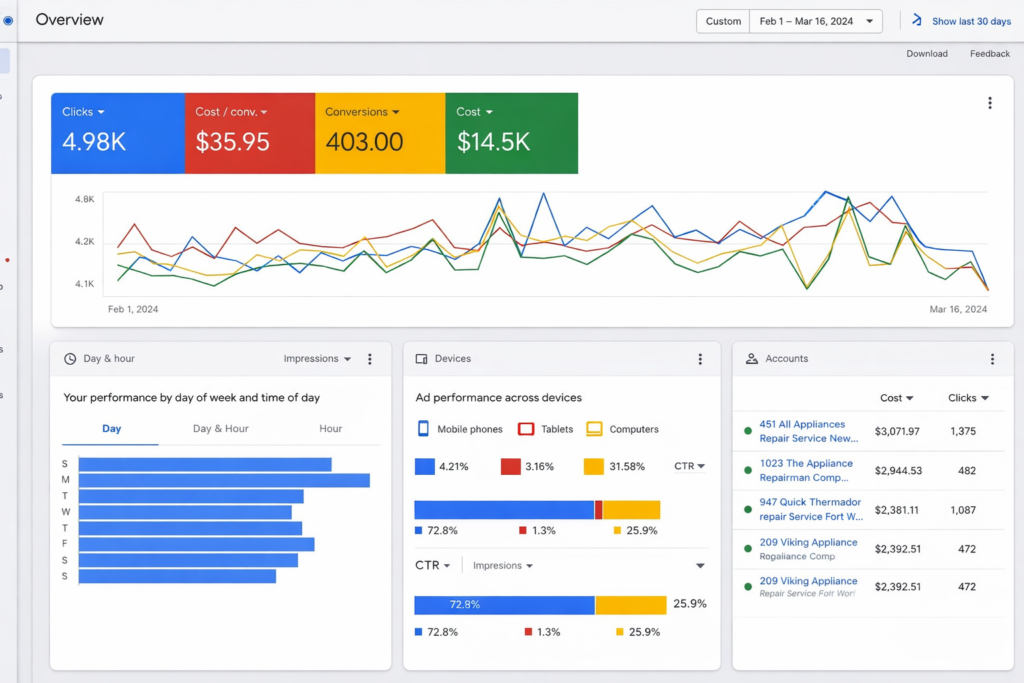Viewport: 1024px width, 683px height.
Task: Open the date range dropdown
Action: [818, 21]
